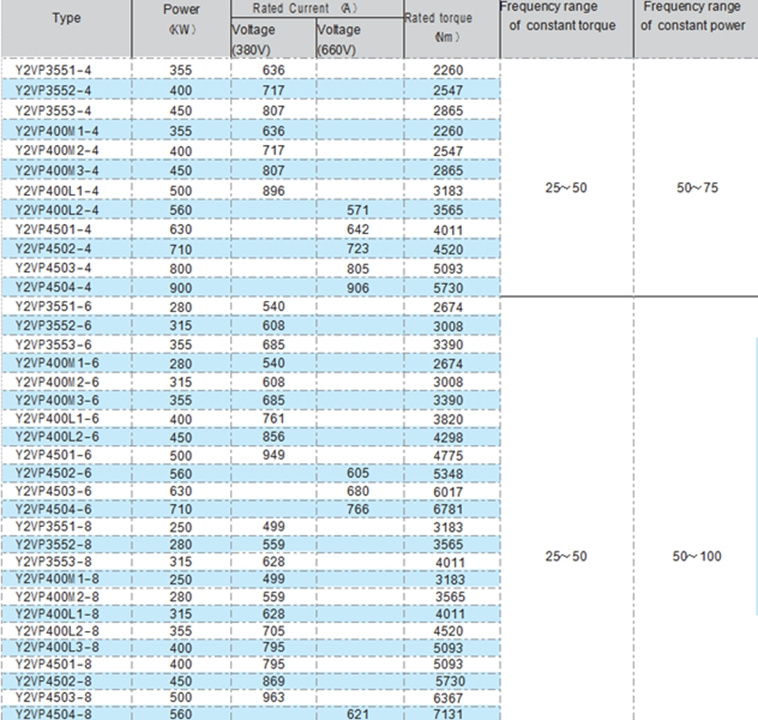Click the 963 current value for Y2VP4503-8
The image size is (758, 720).
[274, 698]
